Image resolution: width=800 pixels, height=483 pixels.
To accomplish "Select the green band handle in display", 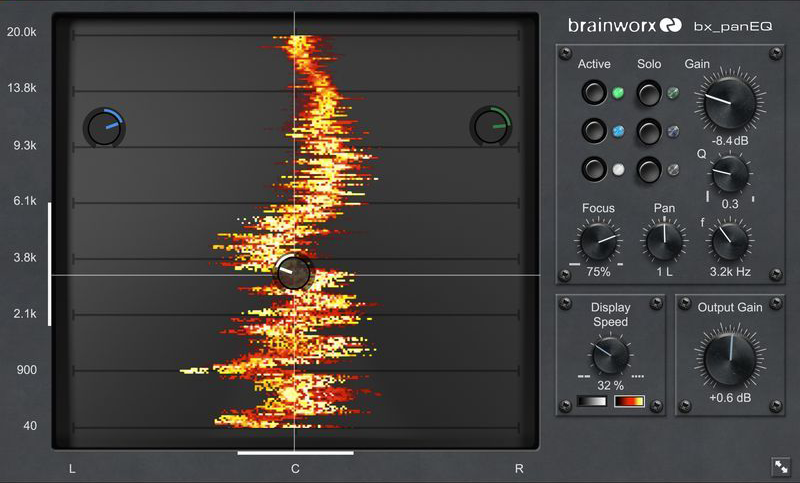I will (x=490, y=126).
